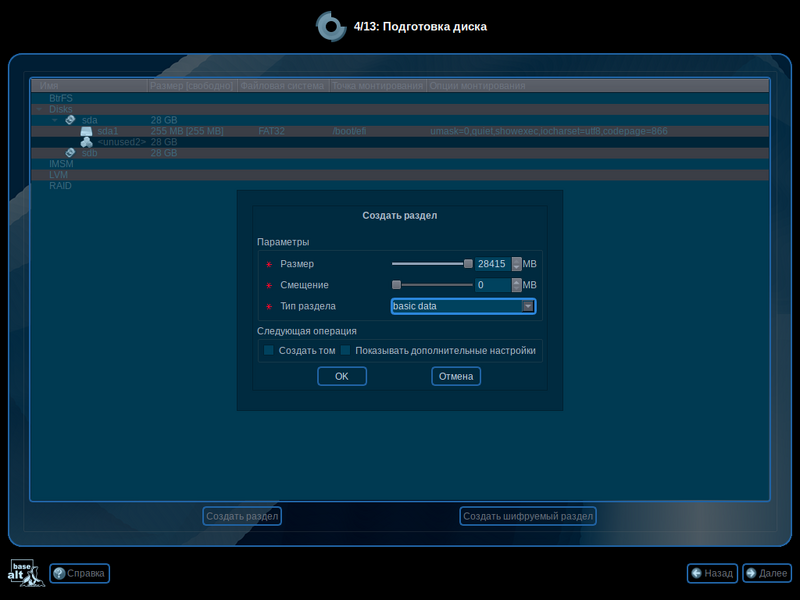
Task: Select the RAID tree row
Action: pyautogui.click(x=400, y=186)
